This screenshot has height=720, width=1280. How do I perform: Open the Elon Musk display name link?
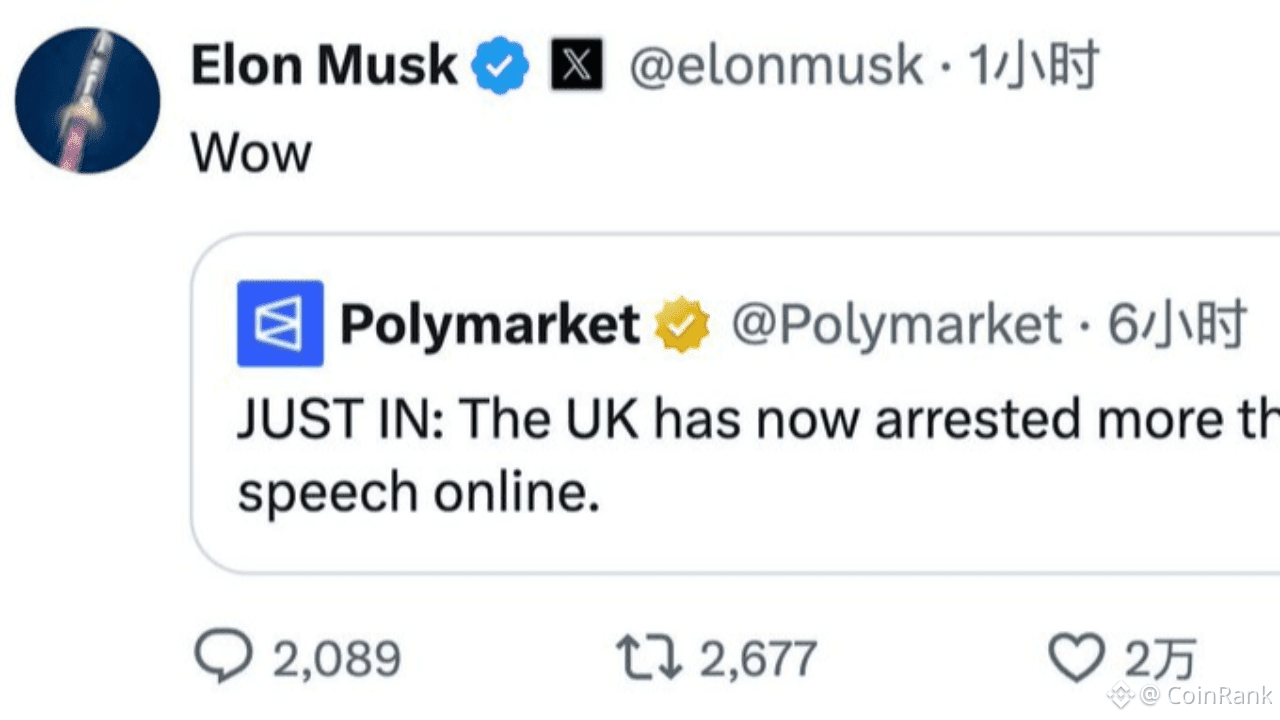click(323, 66)
